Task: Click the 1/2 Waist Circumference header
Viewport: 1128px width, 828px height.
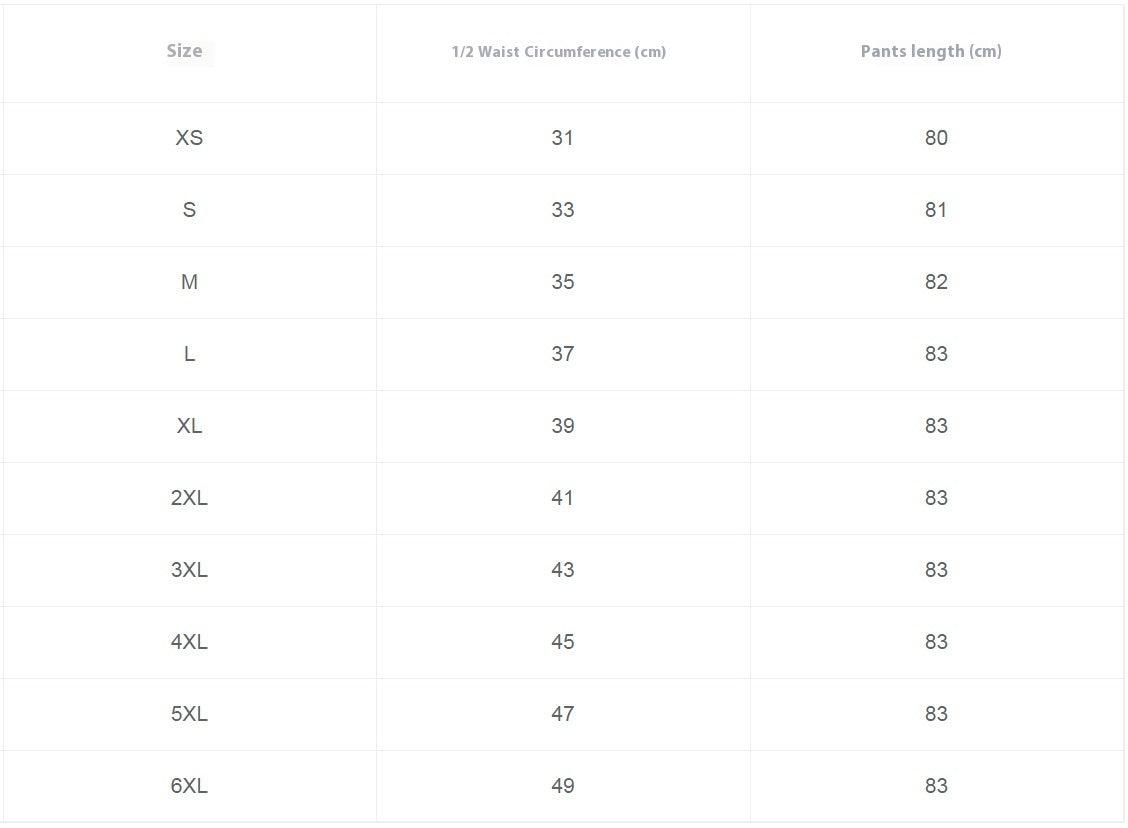Action: (558, 52)
